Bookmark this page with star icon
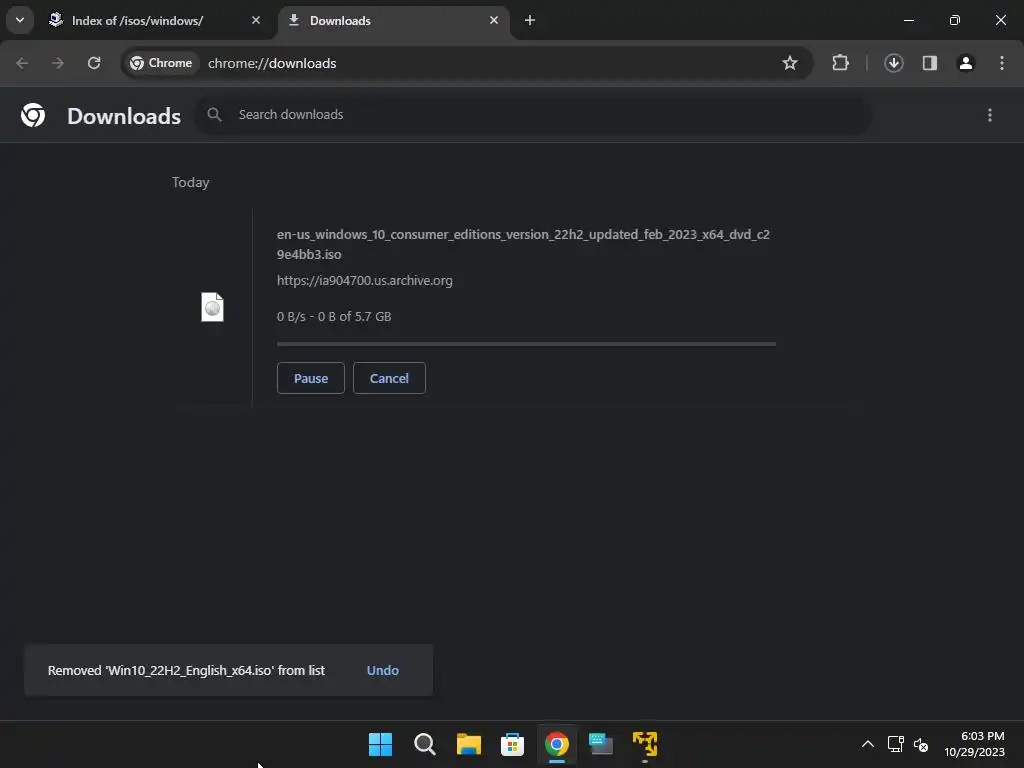The height and width of the screenshot is (768, 1024). click(x=790, y=63)
